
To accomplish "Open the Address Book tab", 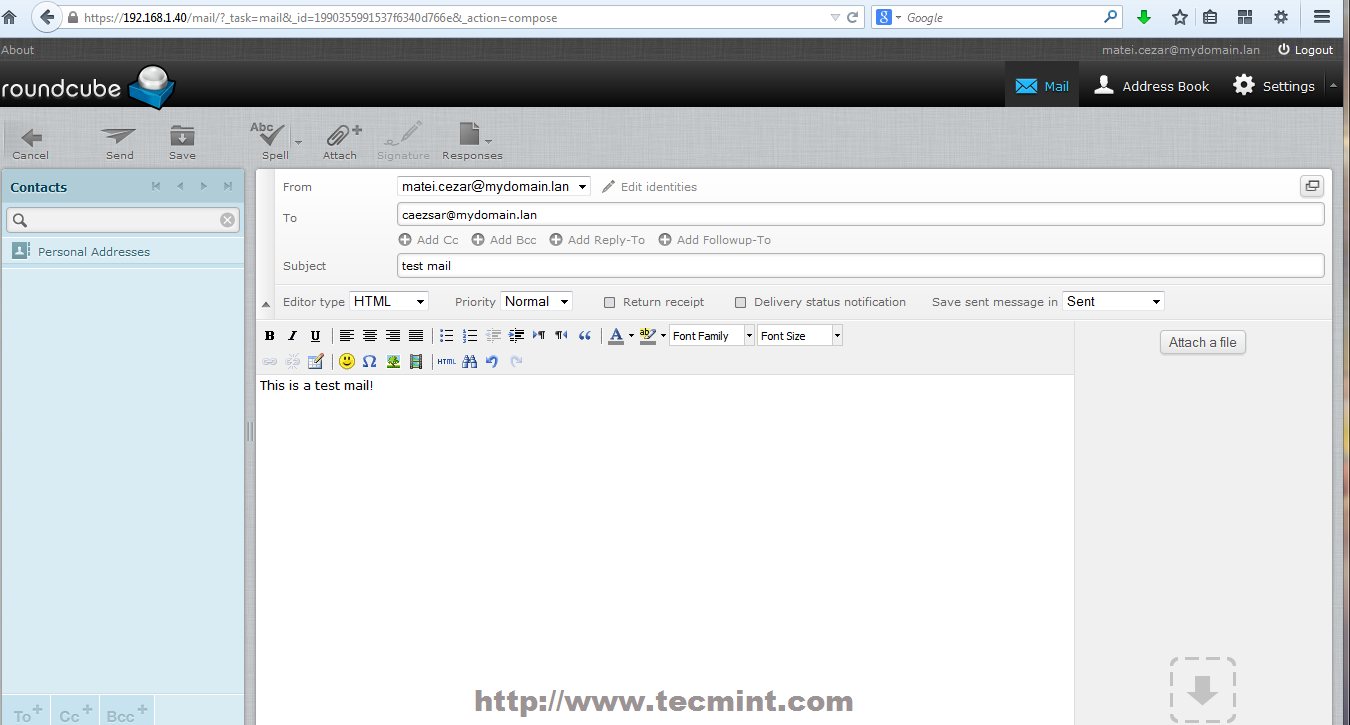I will (1151, 86).
